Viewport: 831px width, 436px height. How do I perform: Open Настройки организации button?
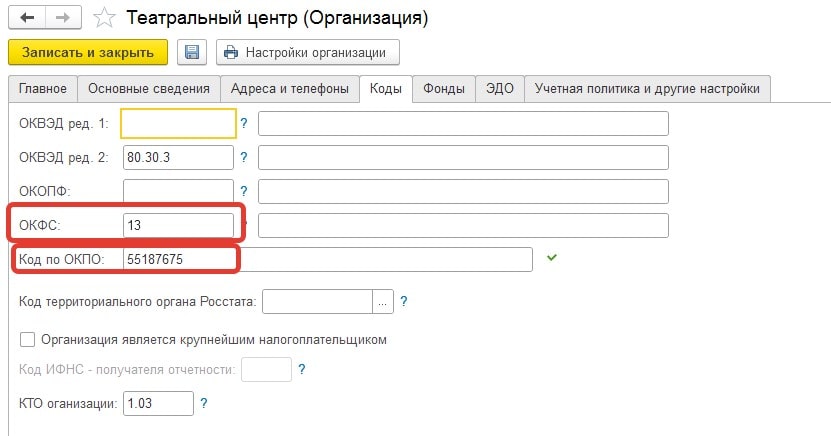(x=308, y=52)
